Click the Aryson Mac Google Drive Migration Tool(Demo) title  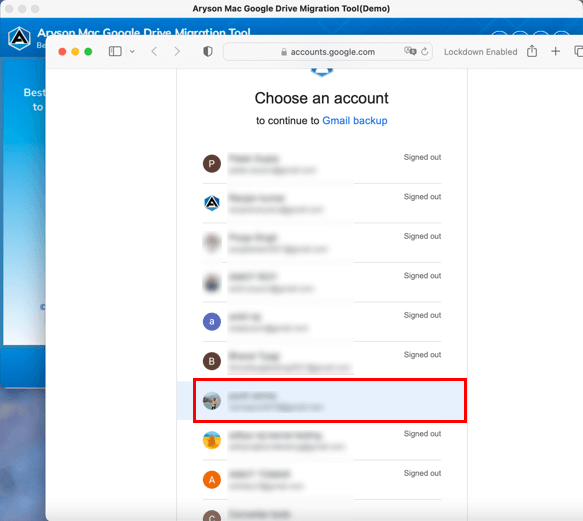pos(291,9)
